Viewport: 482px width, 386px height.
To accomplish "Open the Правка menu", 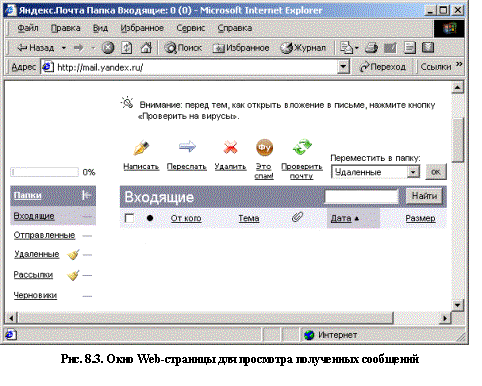I will (65, 28).
